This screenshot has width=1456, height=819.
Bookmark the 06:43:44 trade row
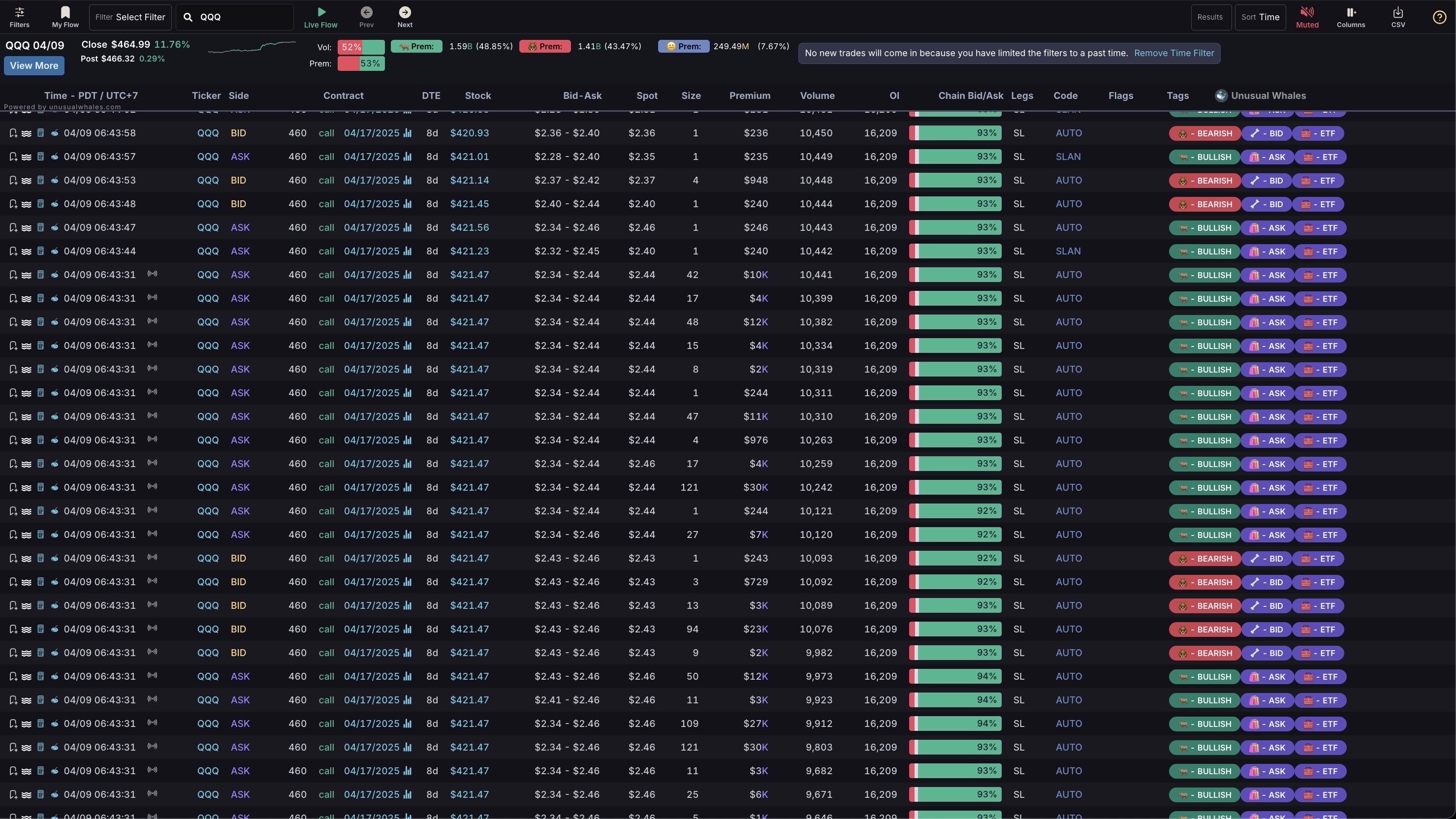[13, 252]
